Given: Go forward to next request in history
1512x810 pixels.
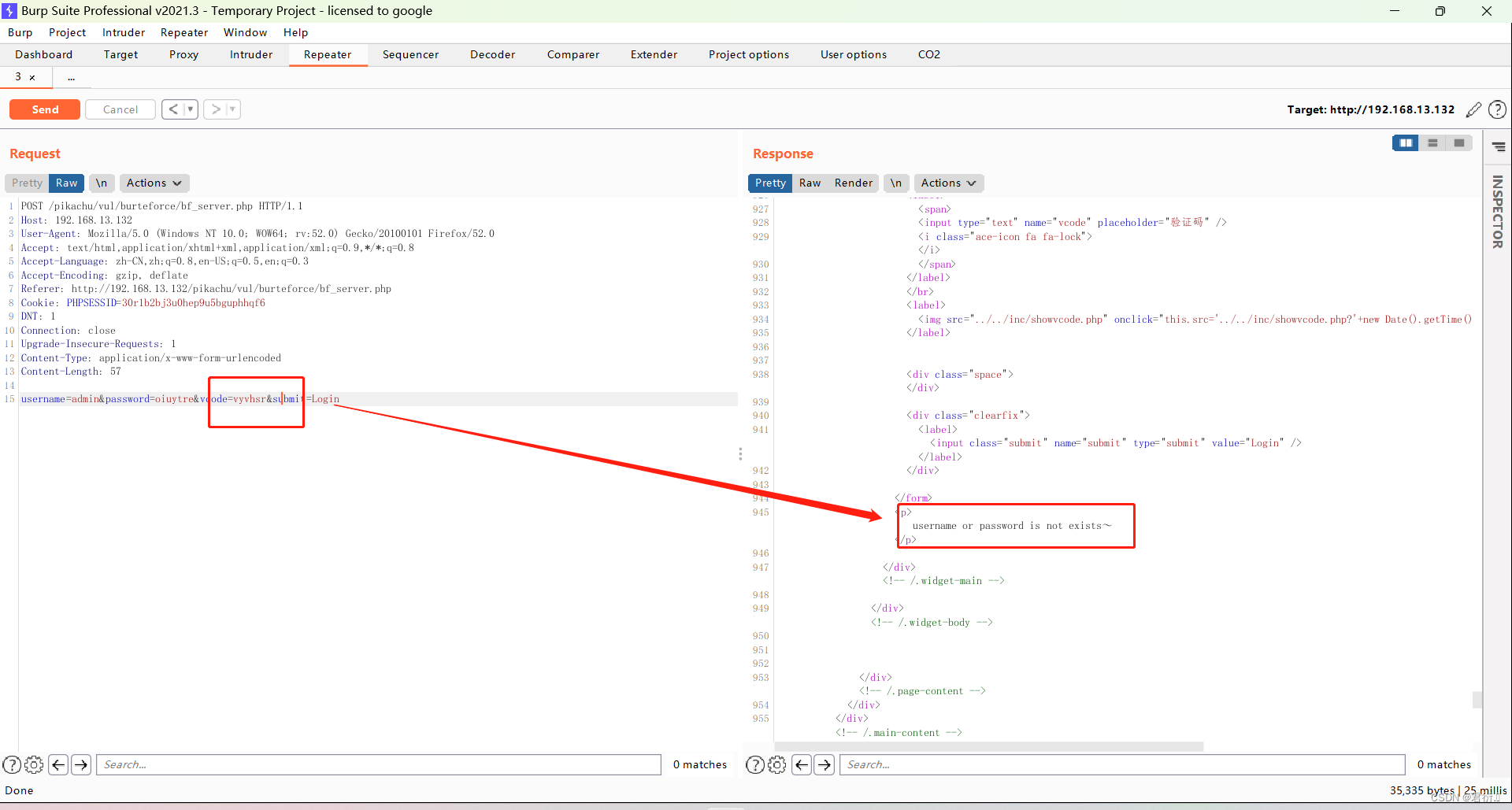Looking at the screenshot, I should 215,109.
